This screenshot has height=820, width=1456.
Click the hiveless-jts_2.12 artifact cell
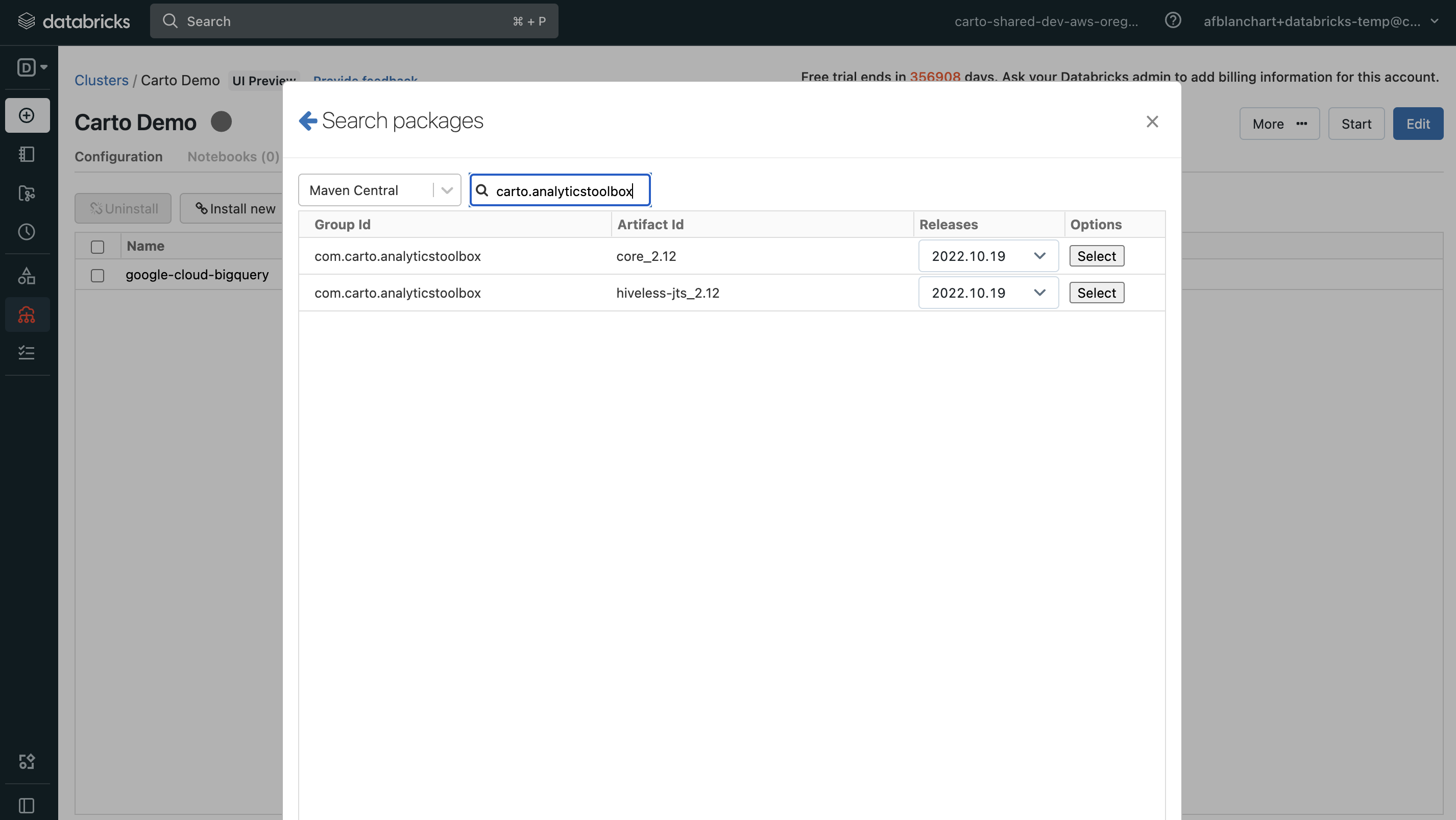coord(668,293)
